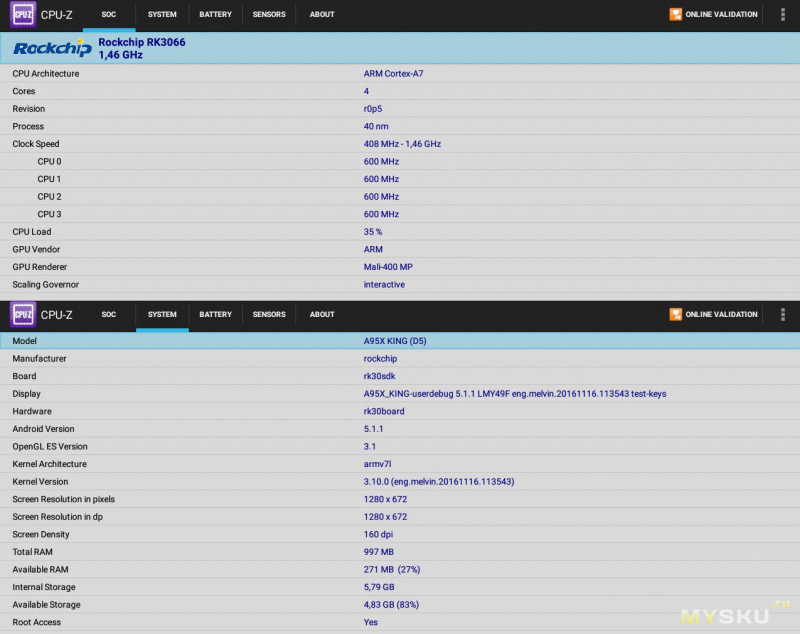Click the Screen Density value 160 dpi
This screenshot has width=800, height=634.
378,535
